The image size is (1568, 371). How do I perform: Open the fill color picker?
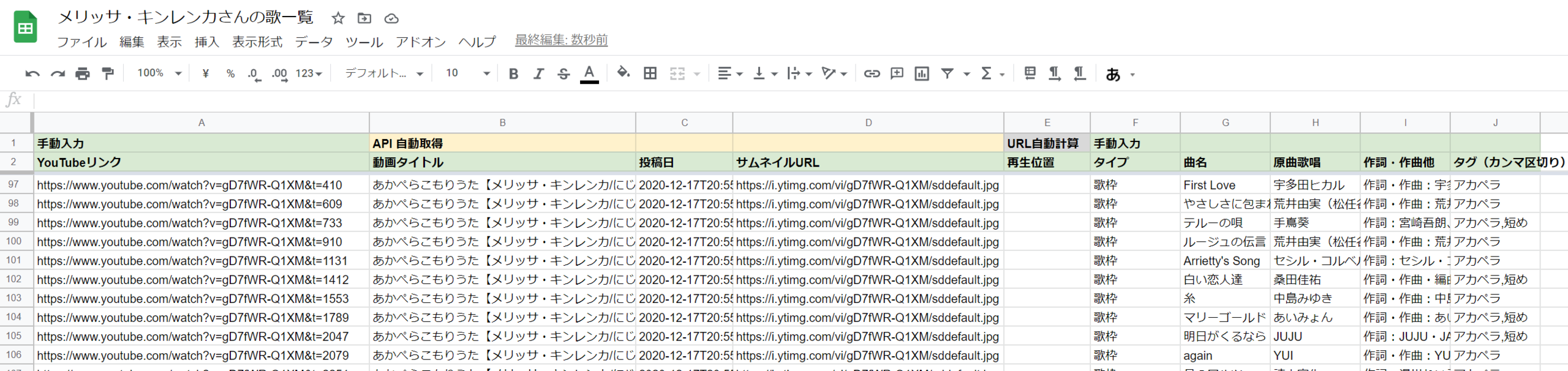[x=624, y=73]
